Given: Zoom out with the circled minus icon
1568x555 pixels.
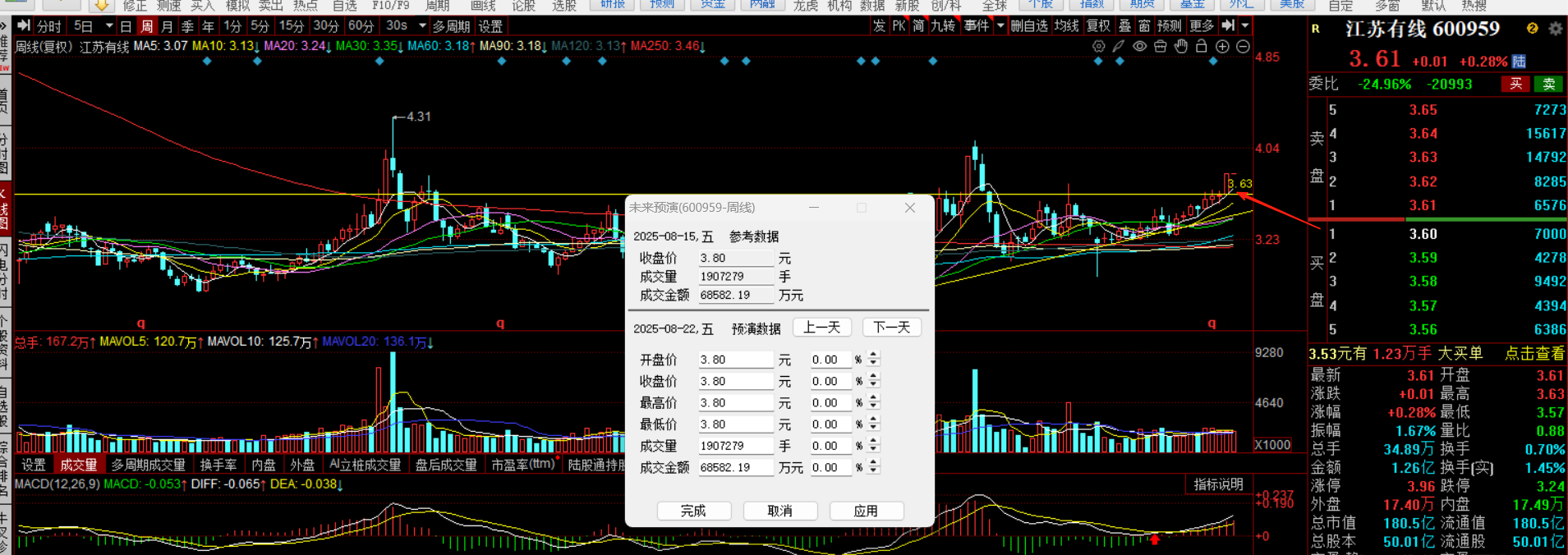Looking at the screenshot, I should (x=1243, y=47).
